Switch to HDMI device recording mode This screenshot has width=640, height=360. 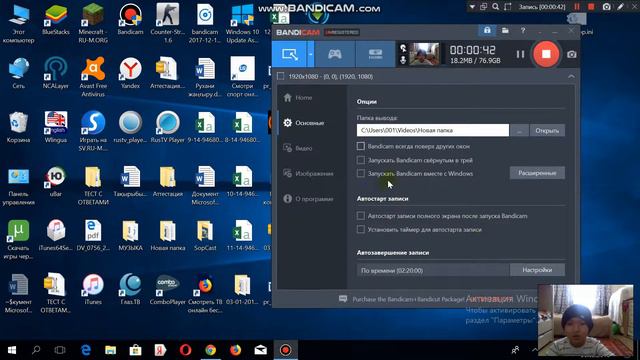coord(375,54)
